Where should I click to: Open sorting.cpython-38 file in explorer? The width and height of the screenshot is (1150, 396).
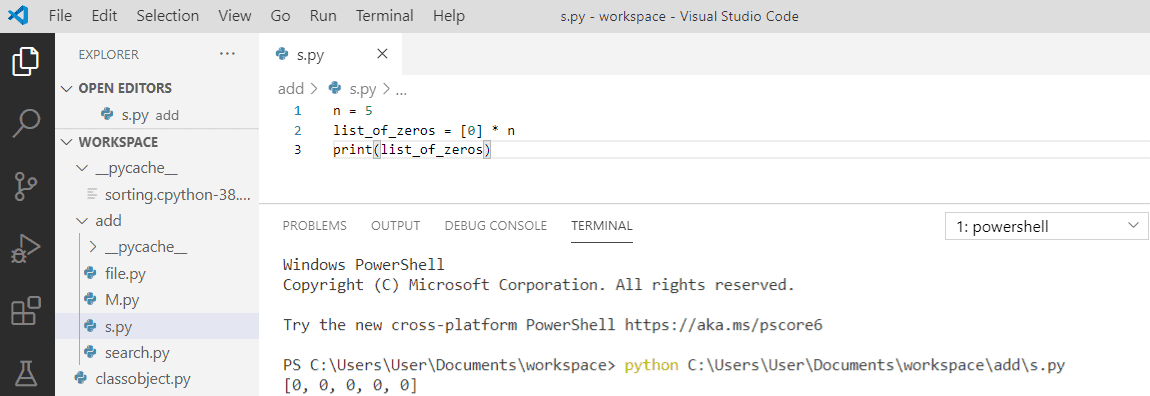point(157,194)
